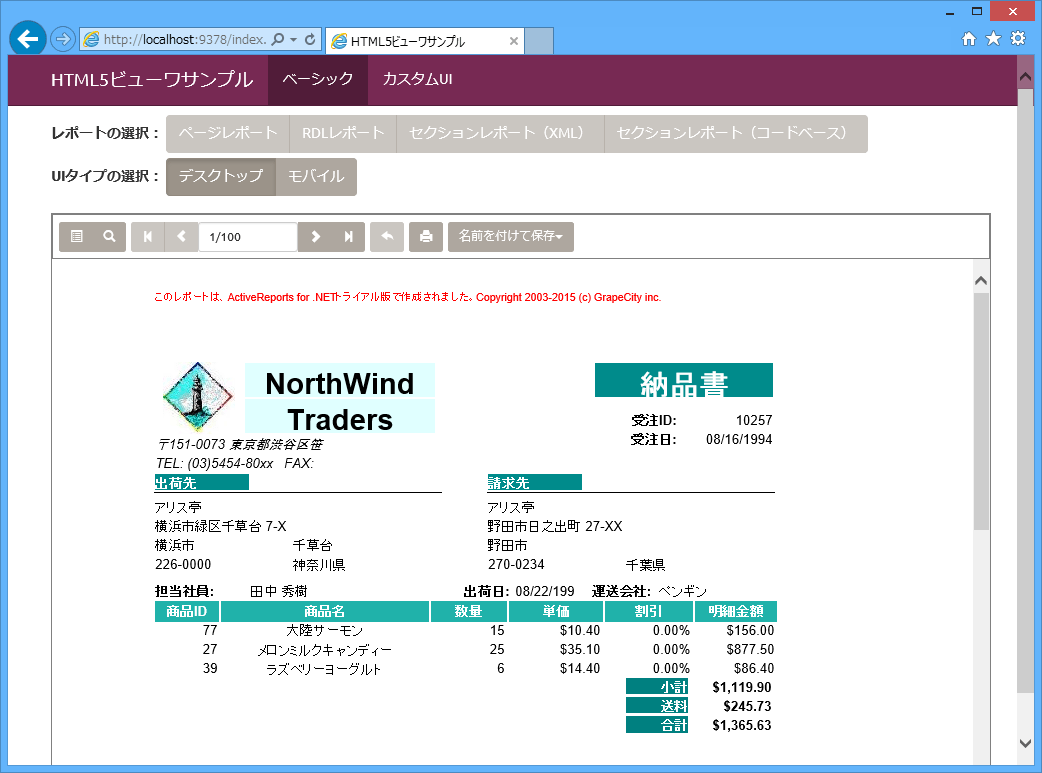Viewport: 1042px width, 773px height.
Task: Choose セクションレポート（XML） report
Action: (500, 133)
